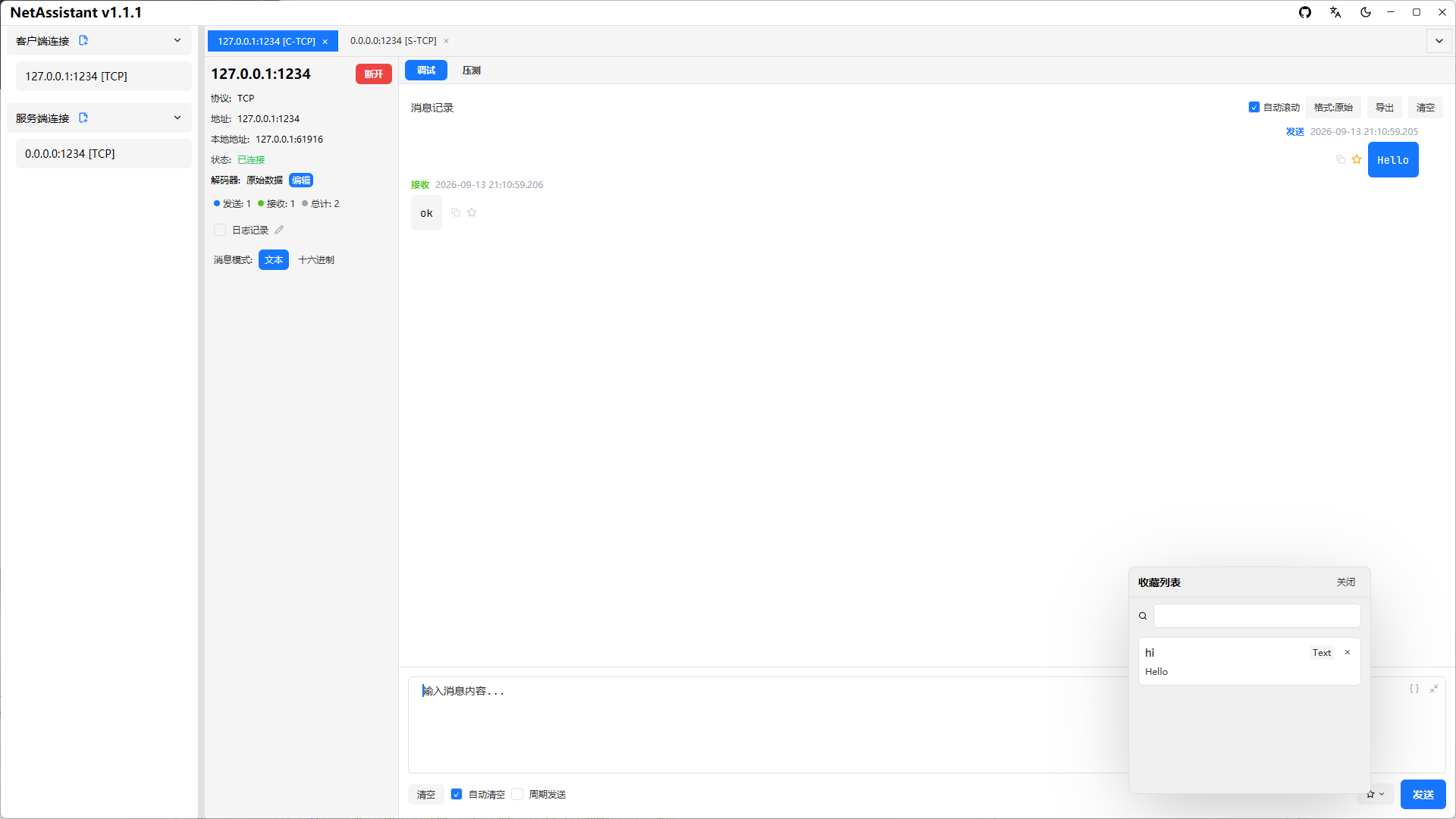Toggle dark mode moon icon

tap(1366, 12)
